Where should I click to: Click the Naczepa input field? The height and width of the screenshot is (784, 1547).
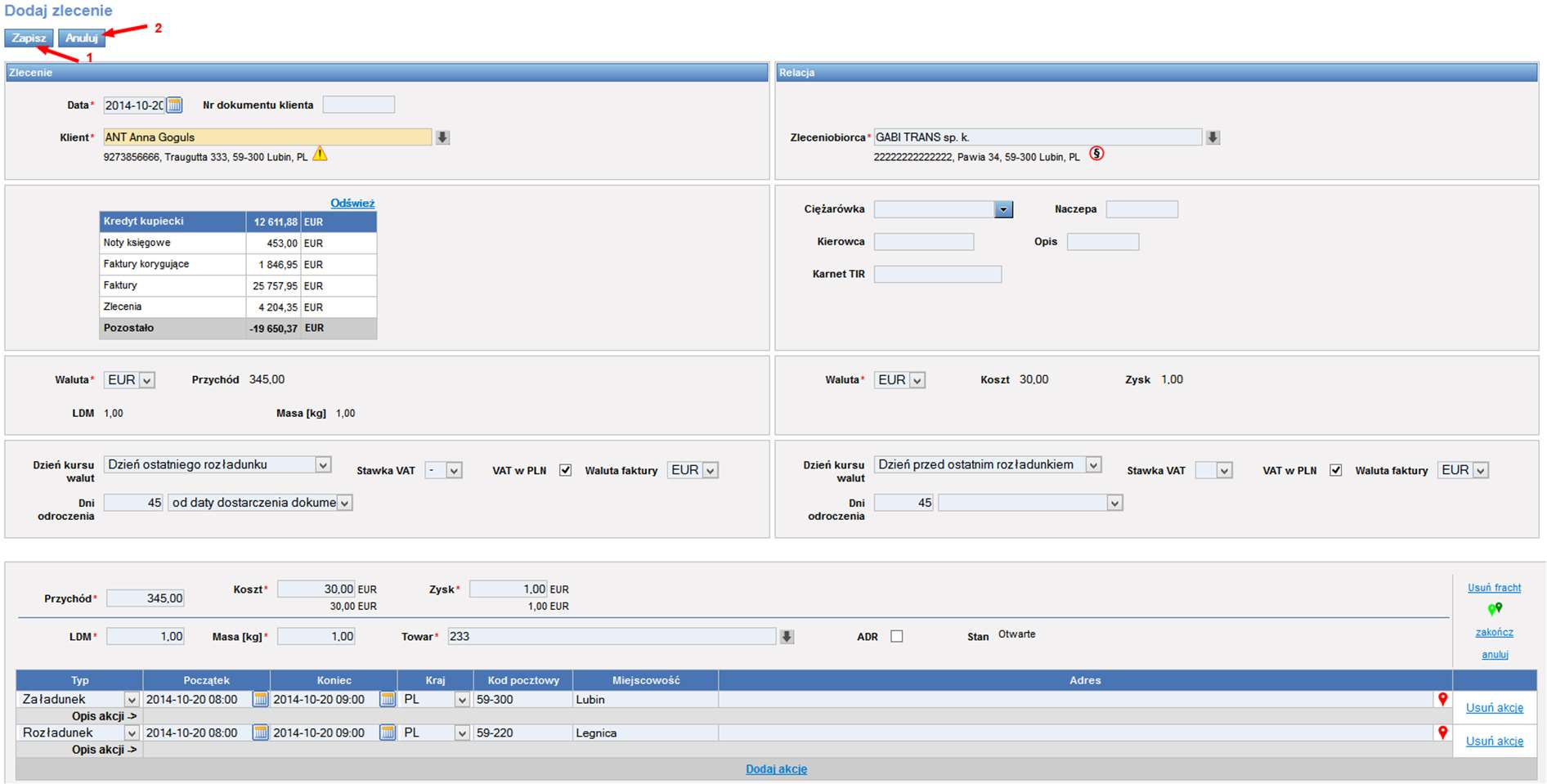(1141, 209)
